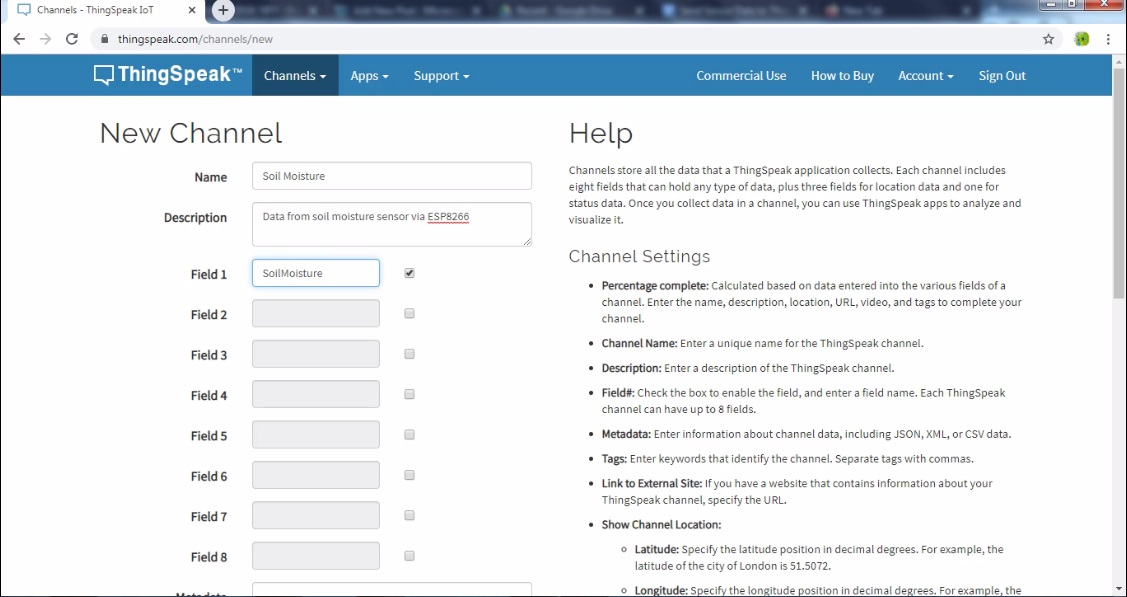Click the green extension icon in toolbar

1081,39
